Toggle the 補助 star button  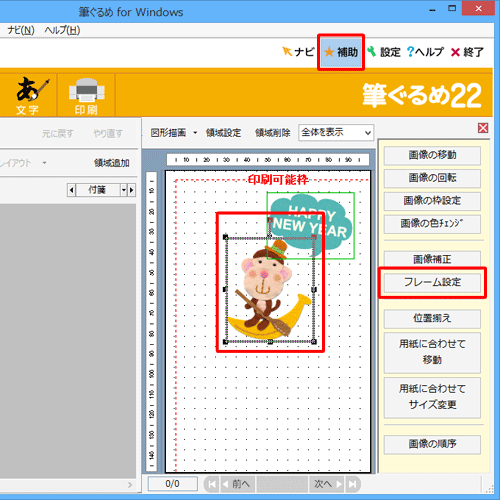coord(341,52)
